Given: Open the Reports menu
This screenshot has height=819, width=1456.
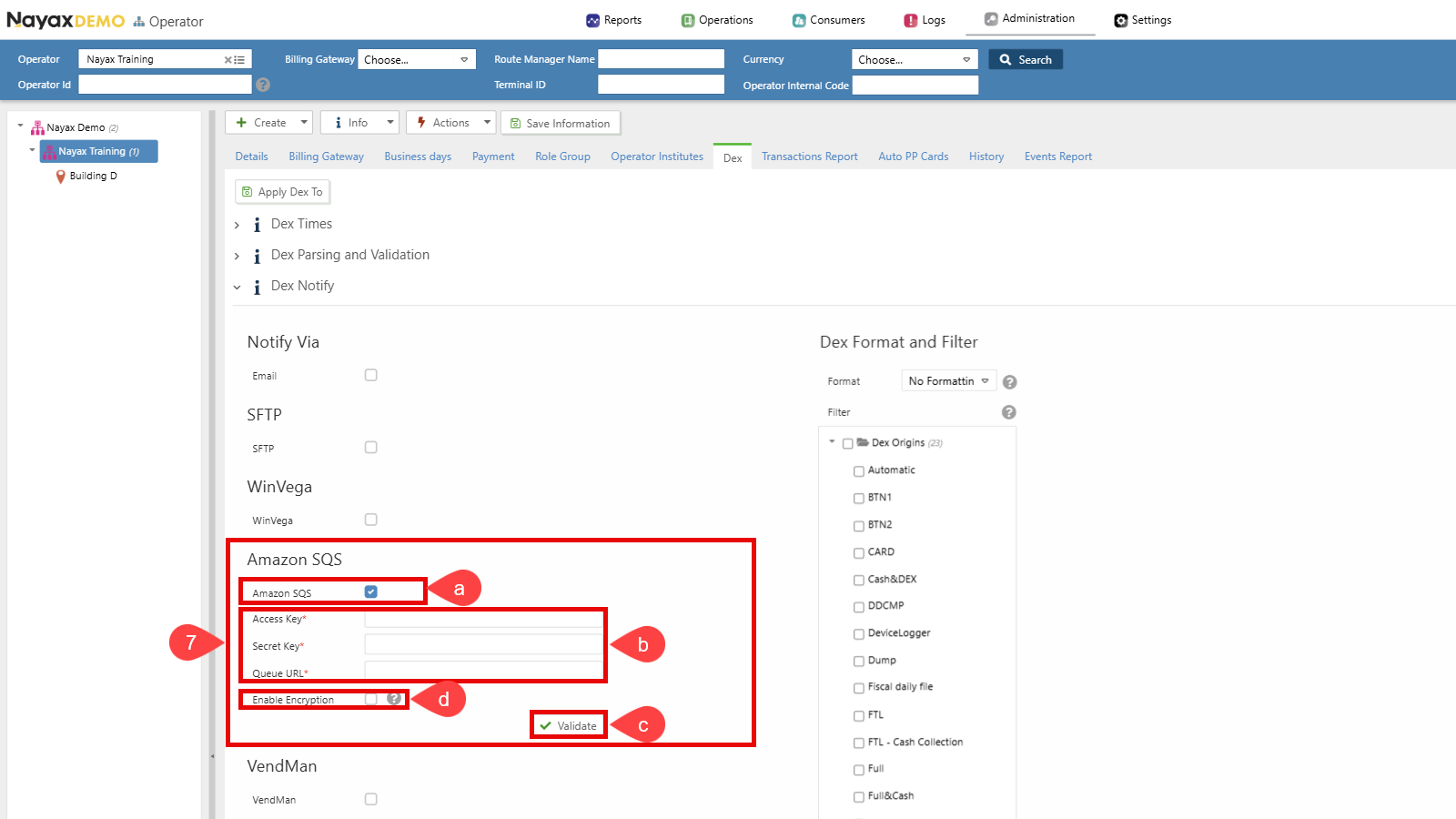Looking at the screenshot, I should 614,20.
